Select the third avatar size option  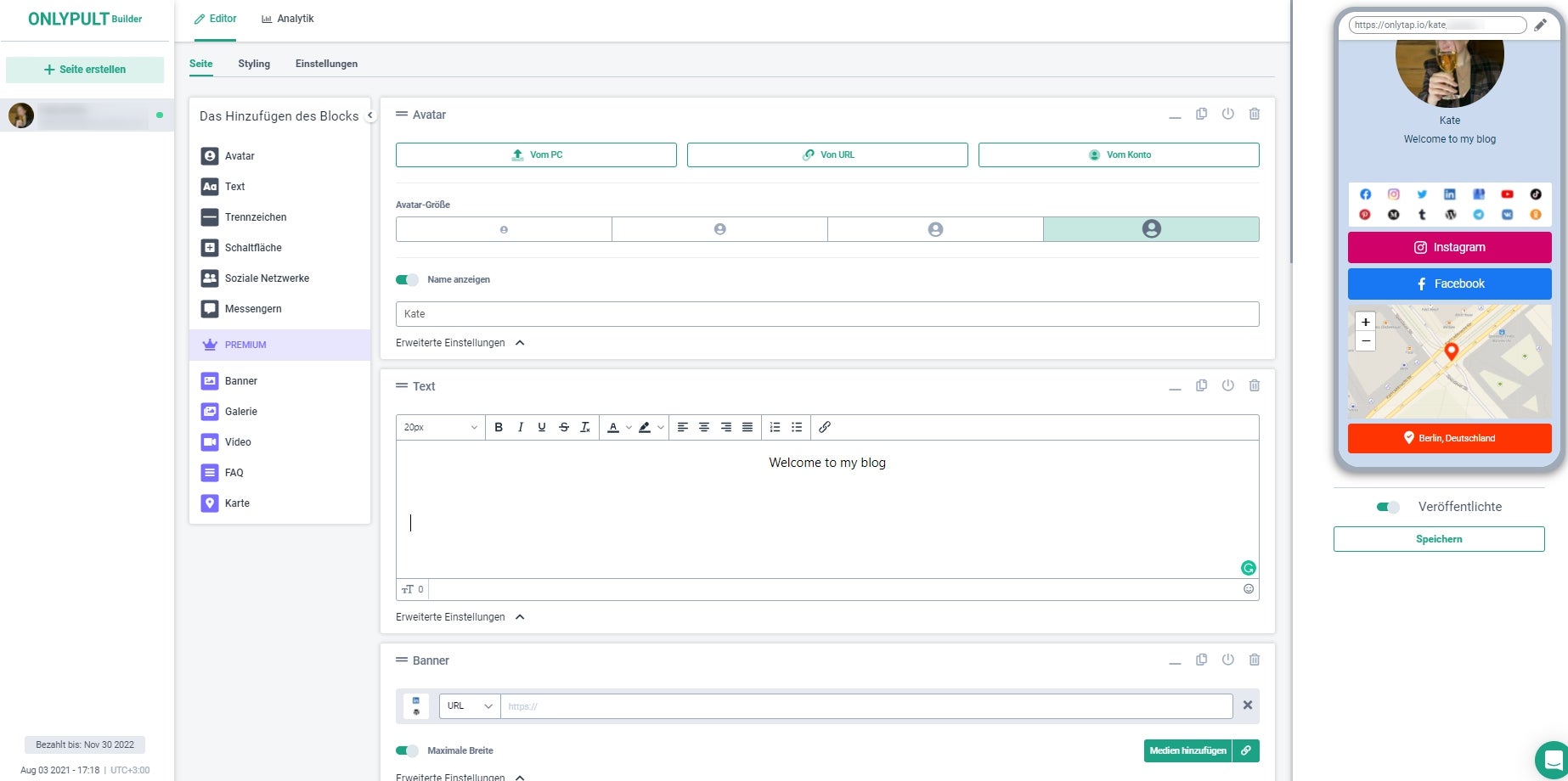tap(935, 229)
